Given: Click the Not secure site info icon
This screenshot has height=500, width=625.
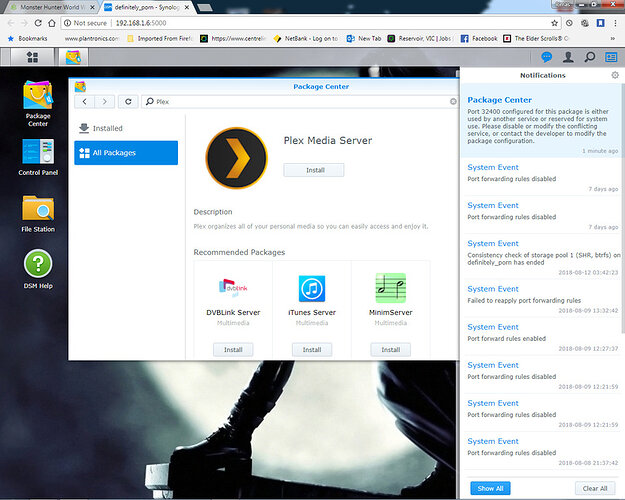Looking at the screenshot, I should pyautogui.click(x=67, y=23).
